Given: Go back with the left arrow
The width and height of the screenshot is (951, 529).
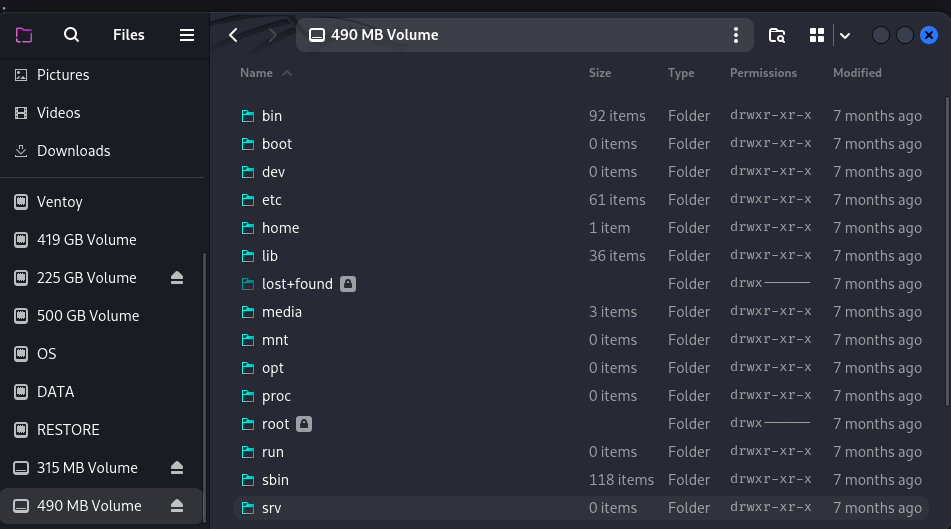Looking at the screenshot, I should (x=234, y=35).
